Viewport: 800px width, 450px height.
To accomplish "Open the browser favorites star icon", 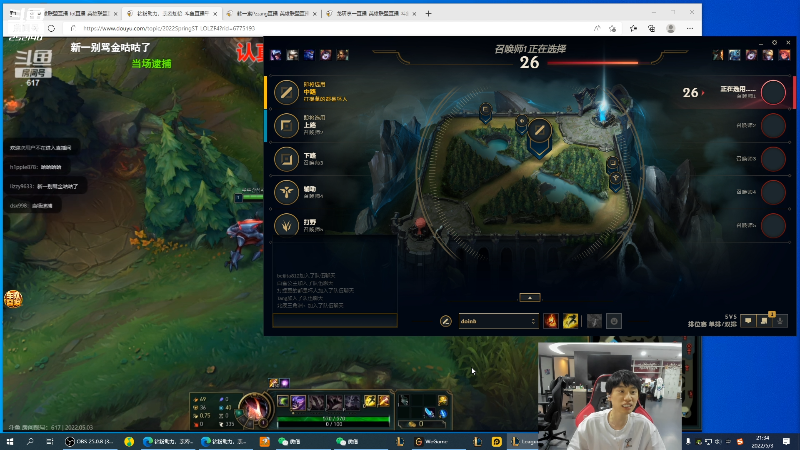I will coord(633,29).
